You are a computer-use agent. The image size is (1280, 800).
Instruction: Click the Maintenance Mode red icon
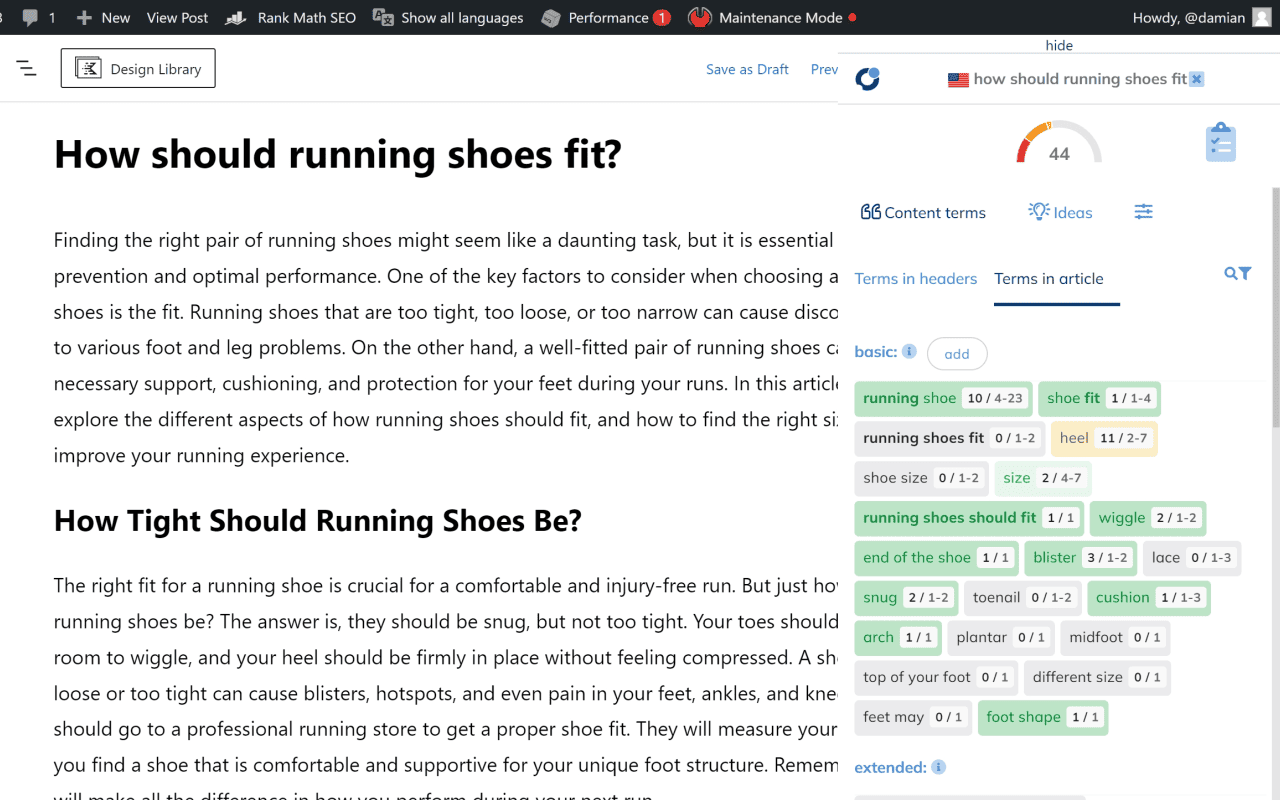tap(700, 17)
